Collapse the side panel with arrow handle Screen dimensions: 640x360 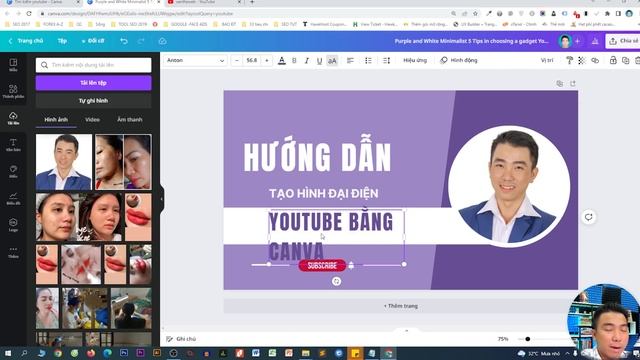162,199
